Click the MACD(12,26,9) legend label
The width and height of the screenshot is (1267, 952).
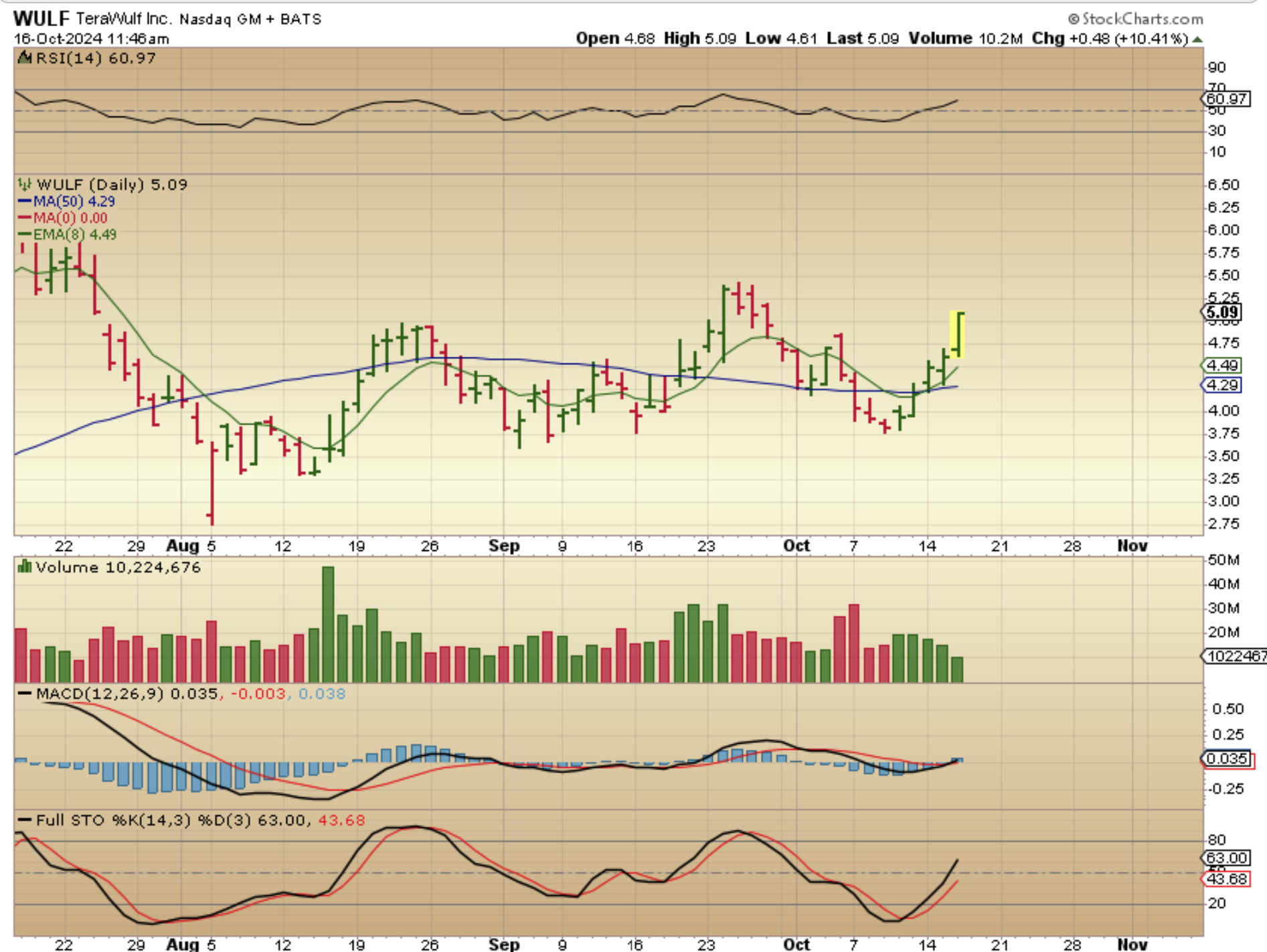click(x=100, y=694)
